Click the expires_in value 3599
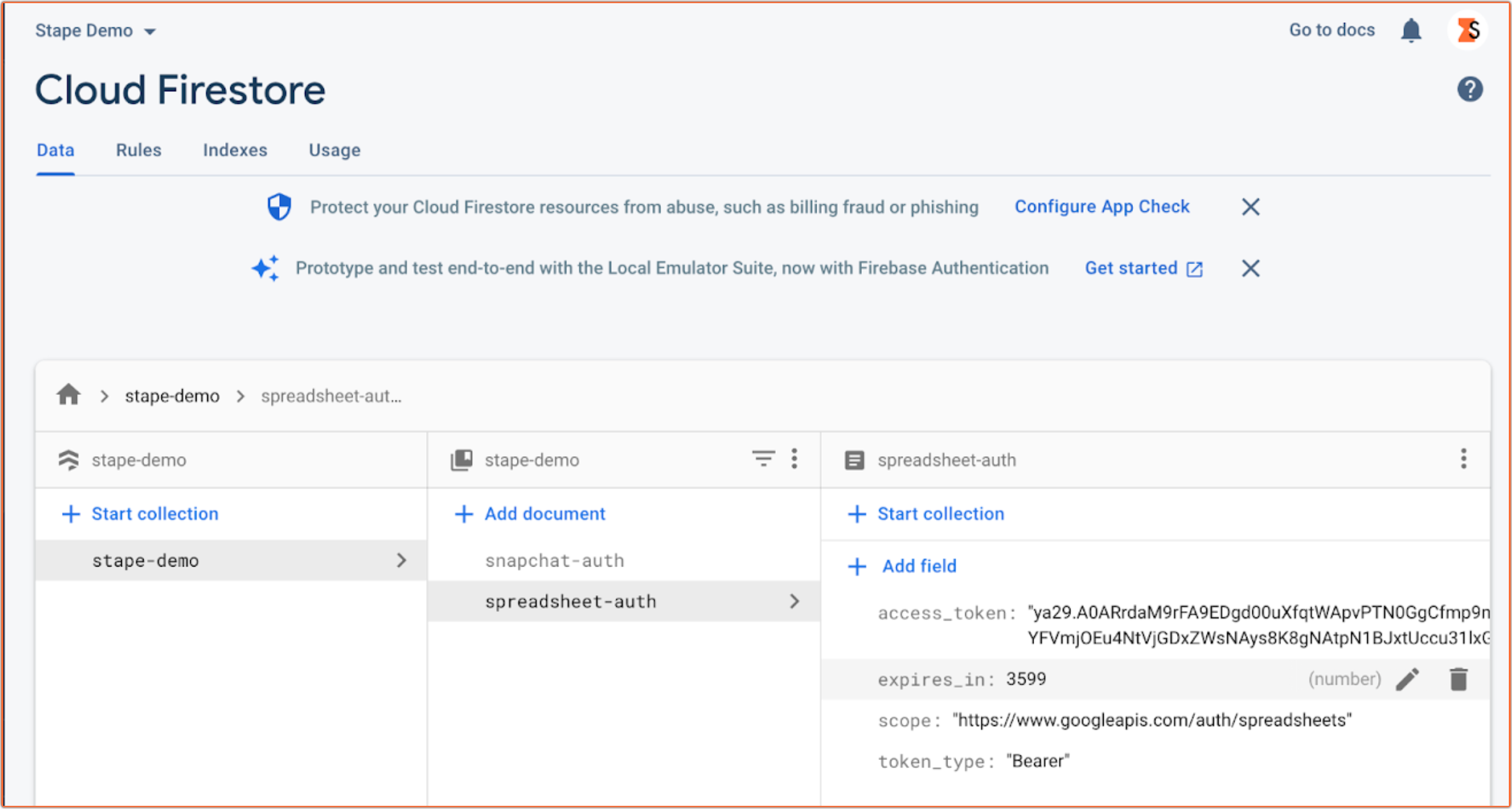1512x809 pixels. 1026,679
